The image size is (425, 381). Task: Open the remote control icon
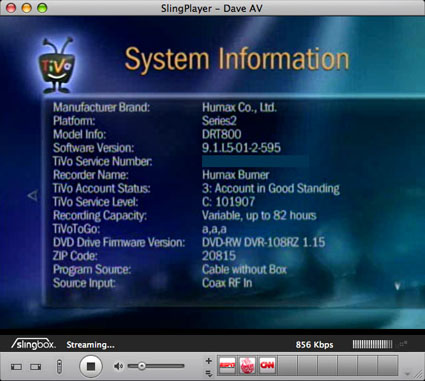[59, 366]
